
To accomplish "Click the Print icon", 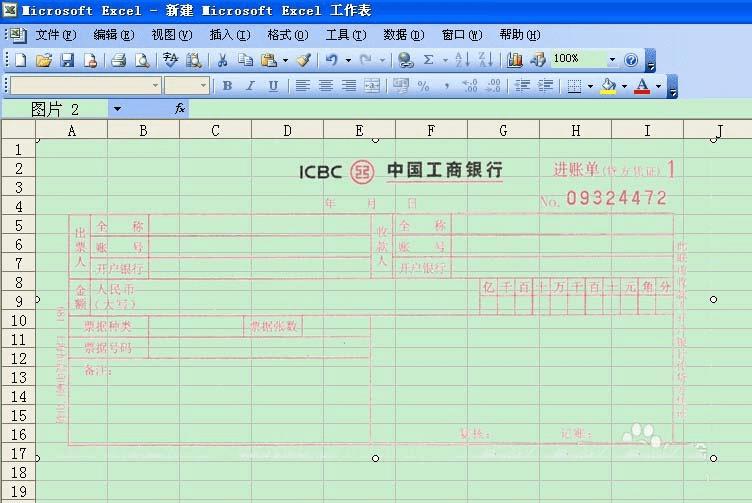I will point(118,60).
